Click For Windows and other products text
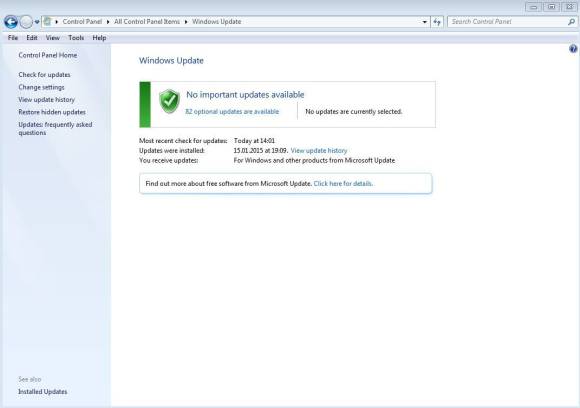The width and height of the screenshot is (580, 408). [314, 161]
